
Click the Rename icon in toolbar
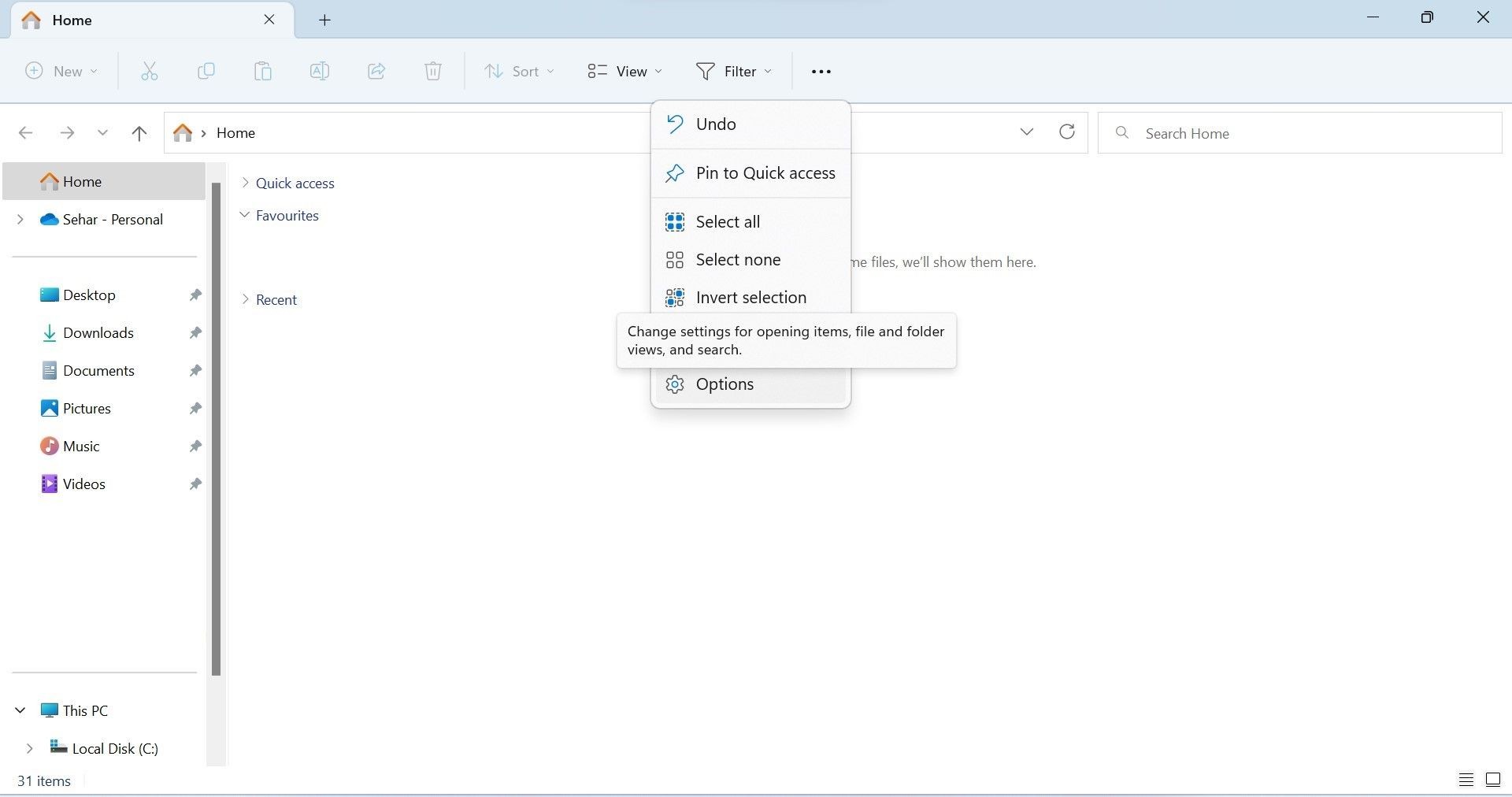pos(319,71)
